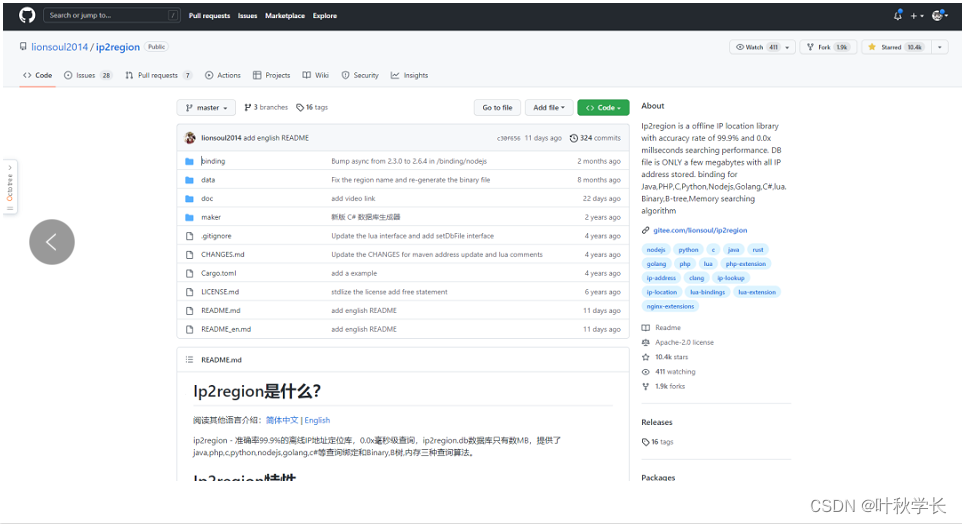The height and width of the screenshot is (524, 962).
Task: Toggle the Starred button
Action: pyautogui.click(x=896, y=47)
